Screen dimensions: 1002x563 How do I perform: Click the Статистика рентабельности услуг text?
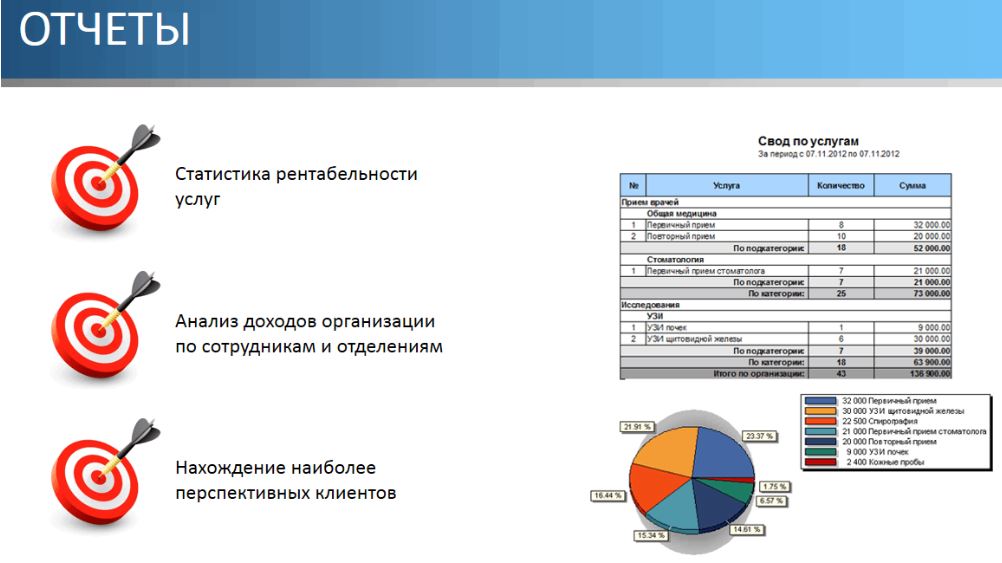(x=296, y=186)
